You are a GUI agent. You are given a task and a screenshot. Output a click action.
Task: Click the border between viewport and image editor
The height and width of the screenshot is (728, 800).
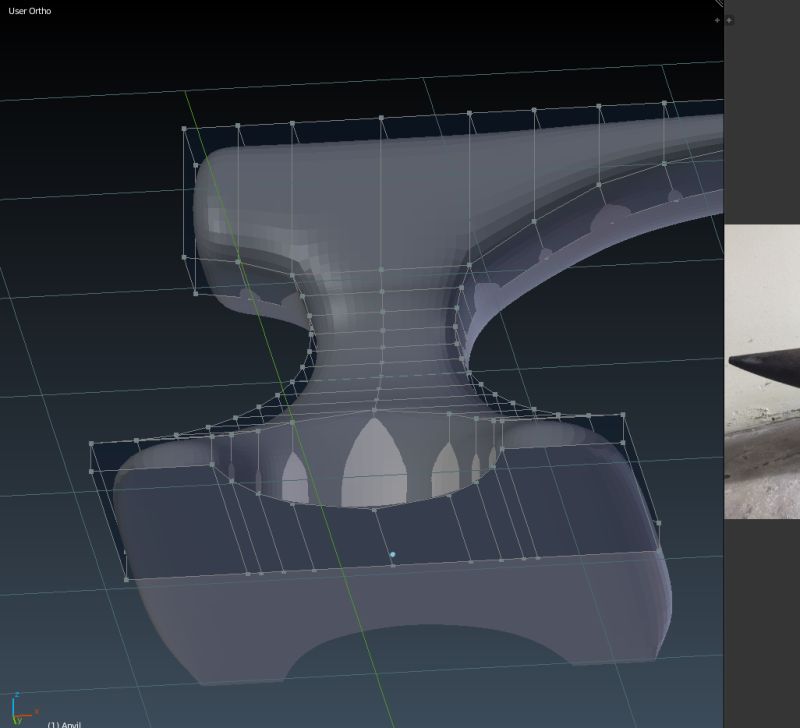pos(726,400)
